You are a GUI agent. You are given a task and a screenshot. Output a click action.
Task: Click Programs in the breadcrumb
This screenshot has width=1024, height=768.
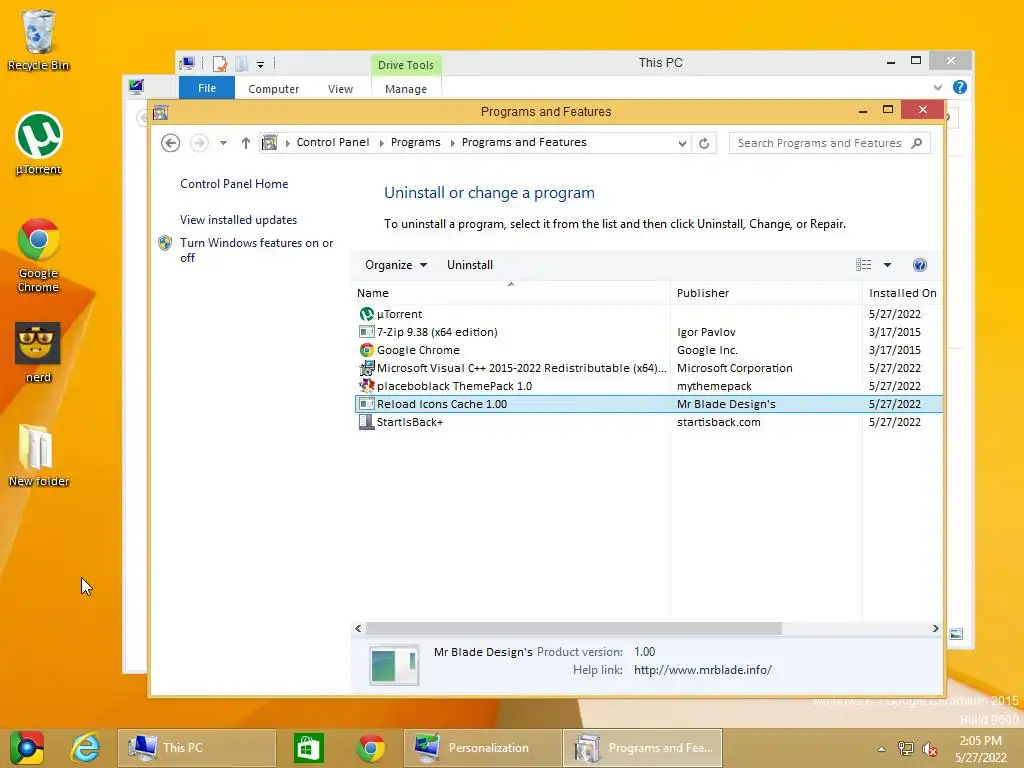click(x=415, y=142)
